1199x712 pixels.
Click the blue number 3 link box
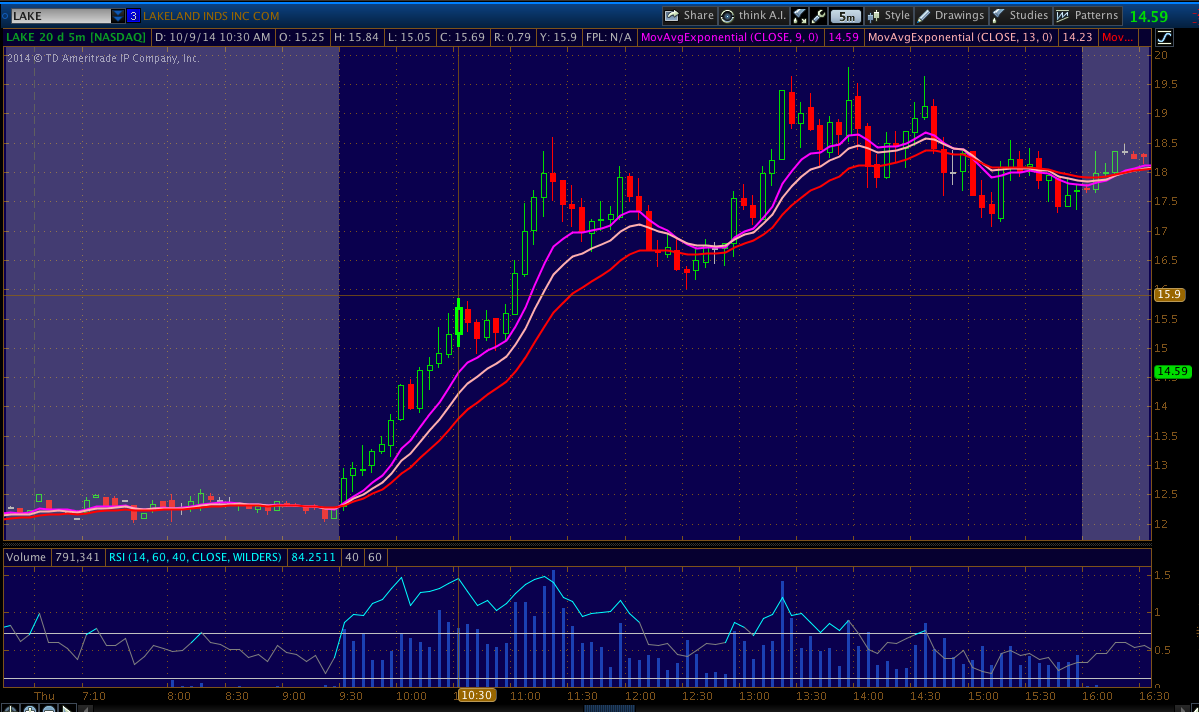(x=133, y=16)
